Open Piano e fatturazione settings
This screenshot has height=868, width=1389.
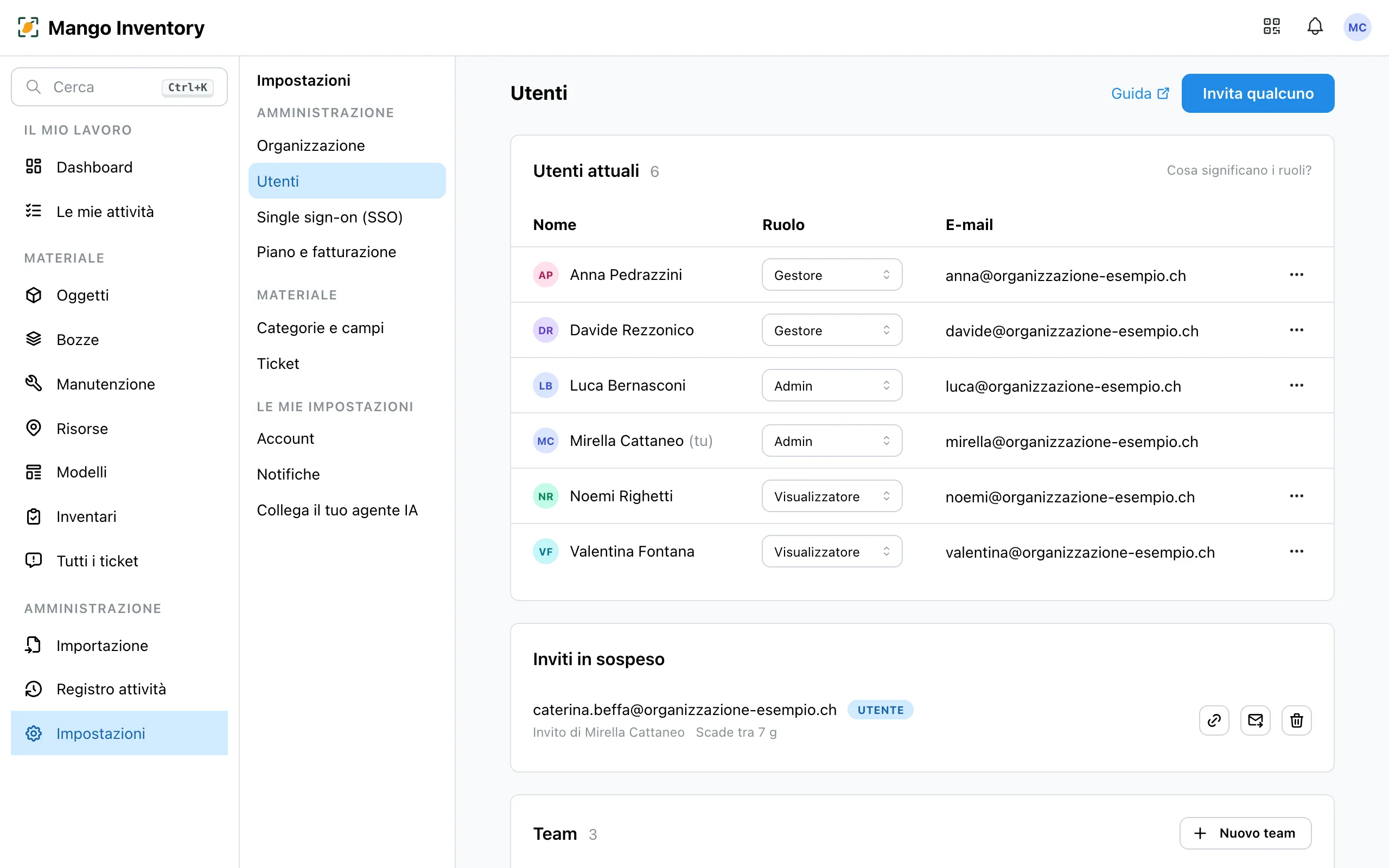347,251
